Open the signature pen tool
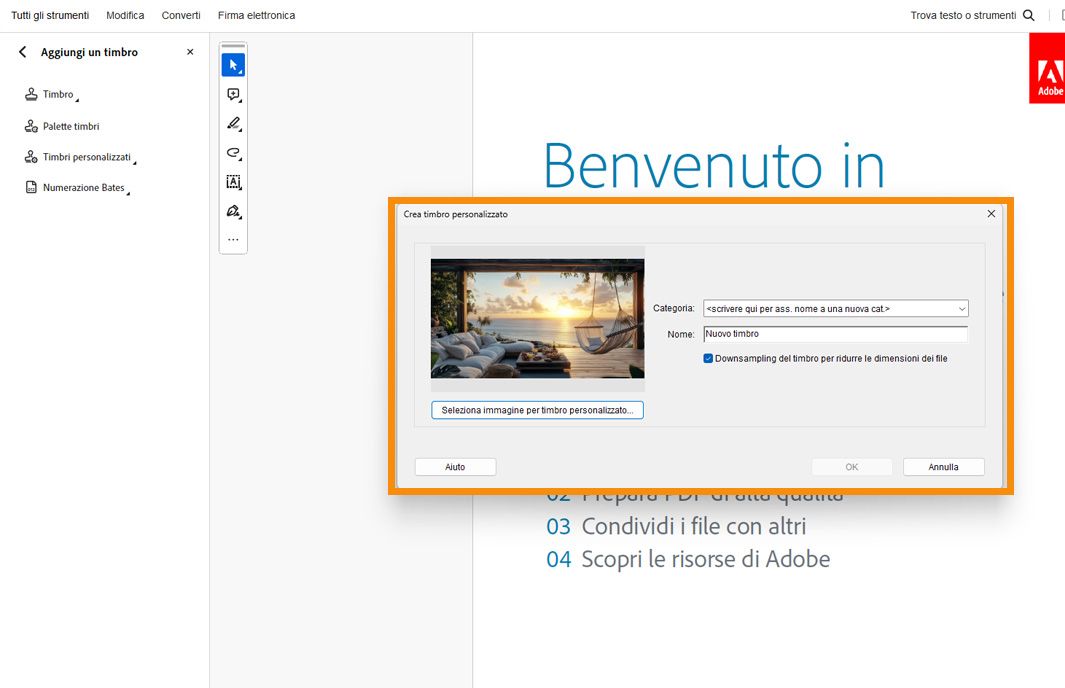This screenshot has width=1065, height=688. point(232,211)
